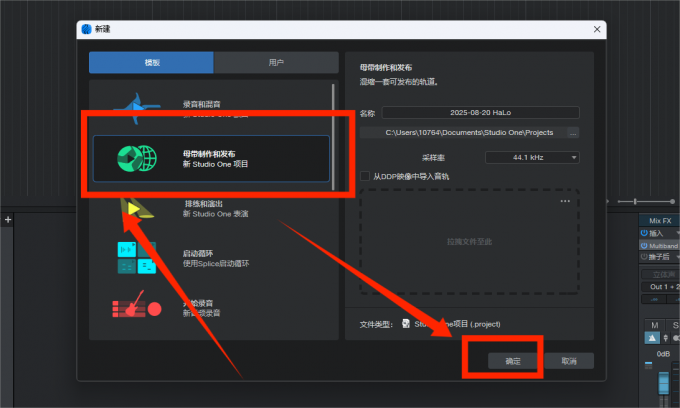The height and width of the screenshot is (408, 680).
Task: Choose 录音和混音 template text
Action: [201, 104]
